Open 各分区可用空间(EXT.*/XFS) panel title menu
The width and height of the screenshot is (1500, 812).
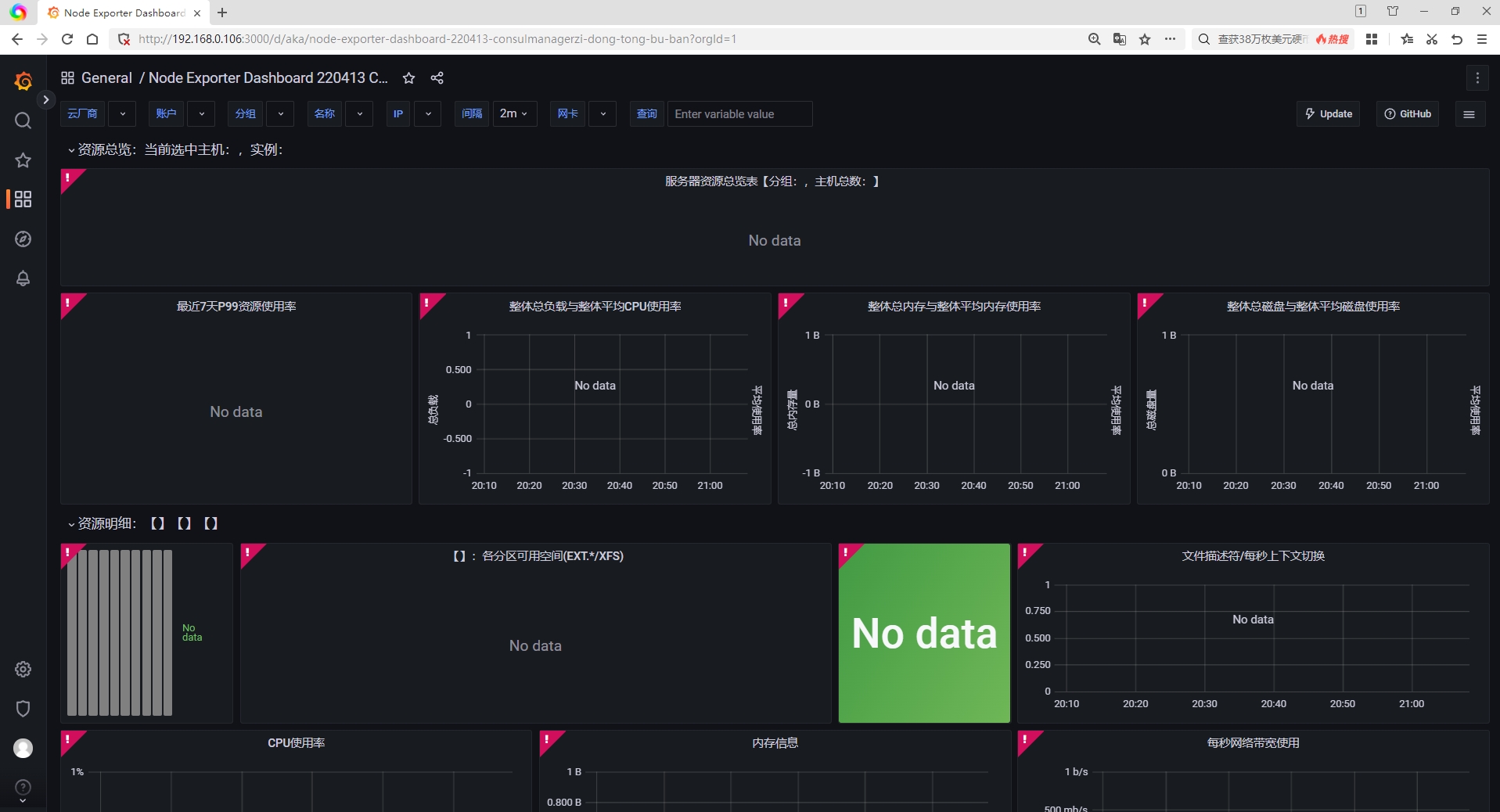coord(538,555)
